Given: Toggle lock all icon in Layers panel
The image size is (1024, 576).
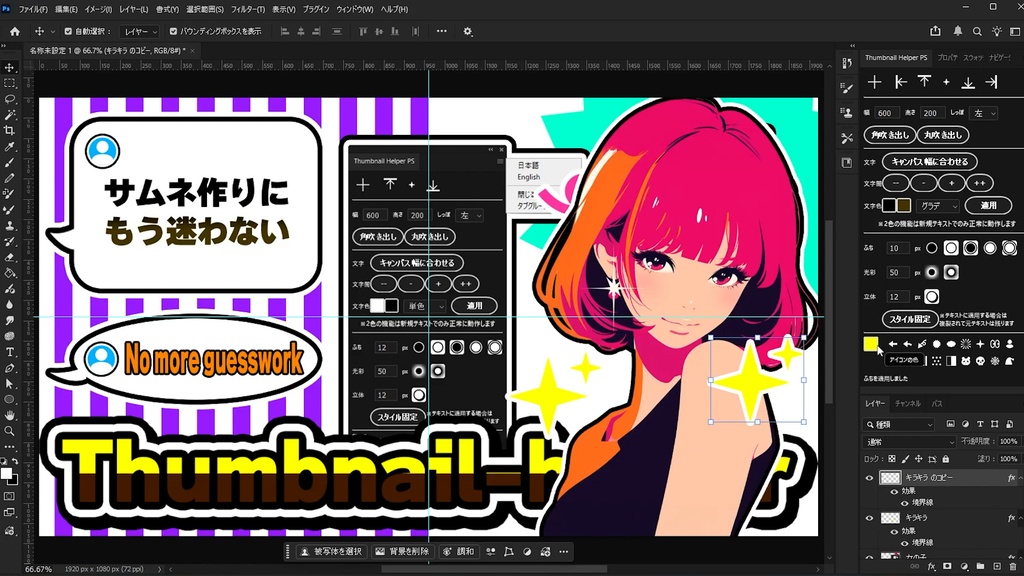Looking at the screenshot, I should 946,459.
